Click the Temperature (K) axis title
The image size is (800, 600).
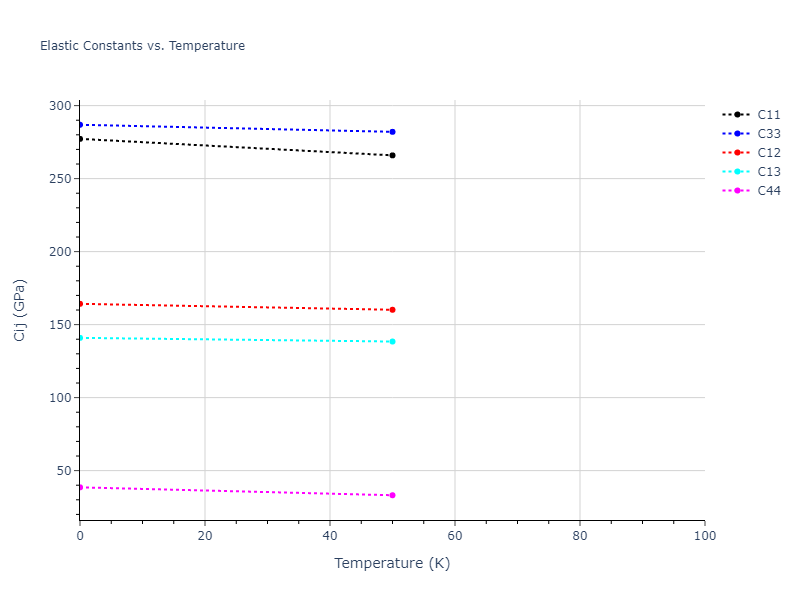click(392, 564)
